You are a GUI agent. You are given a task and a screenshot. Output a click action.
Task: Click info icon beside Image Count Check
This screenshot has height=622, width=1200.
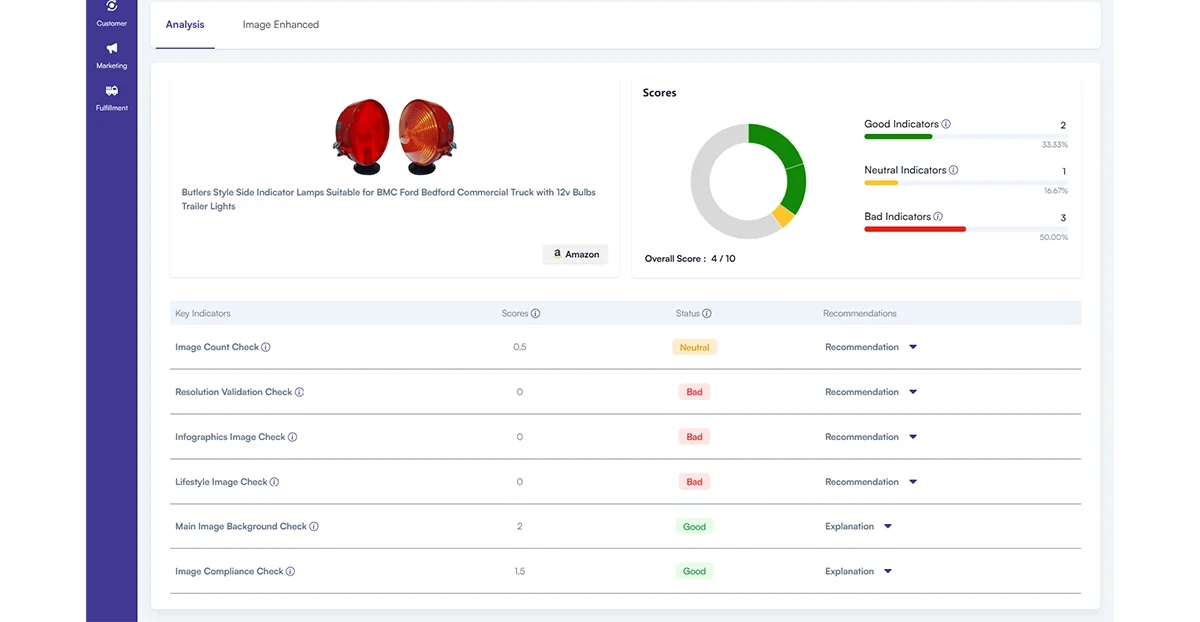(x=266, y=347)
